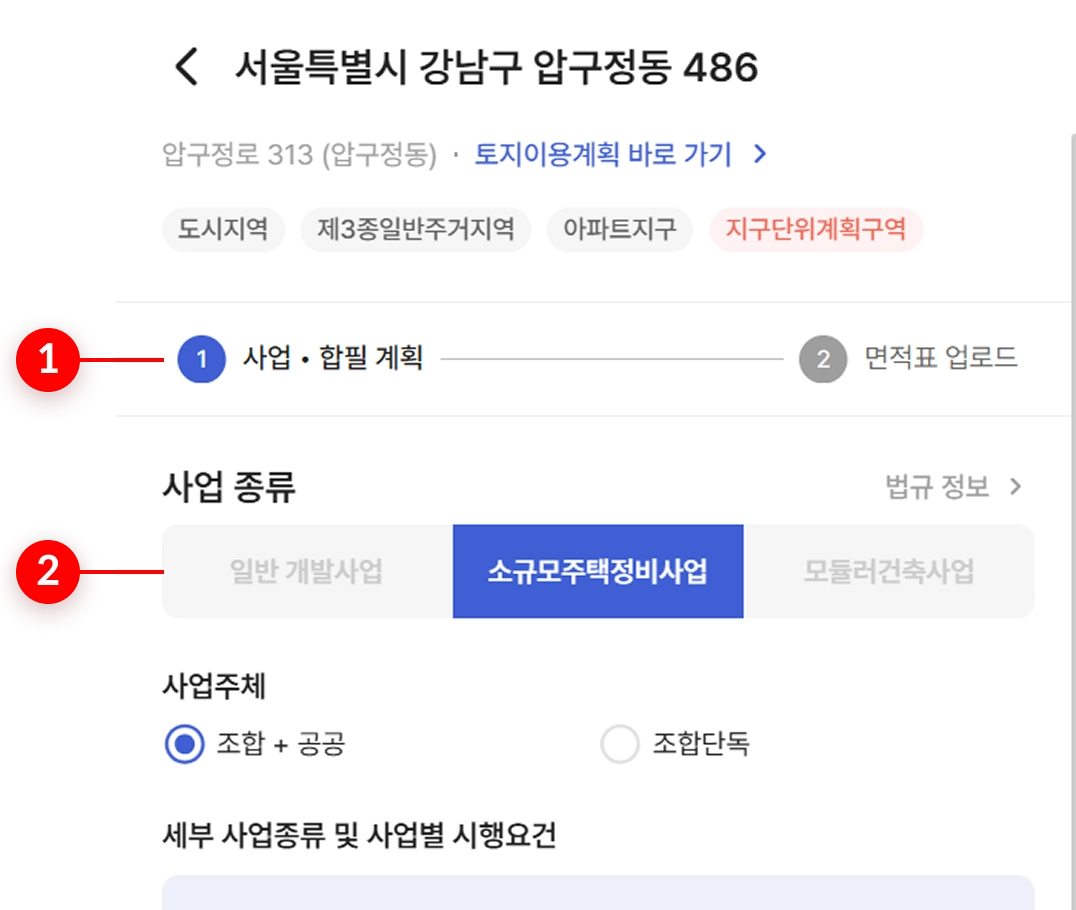Click the 아파트지구 tag chip
Image resolution: width=1076 pixels, height=910 pixels.
point(620,229)
